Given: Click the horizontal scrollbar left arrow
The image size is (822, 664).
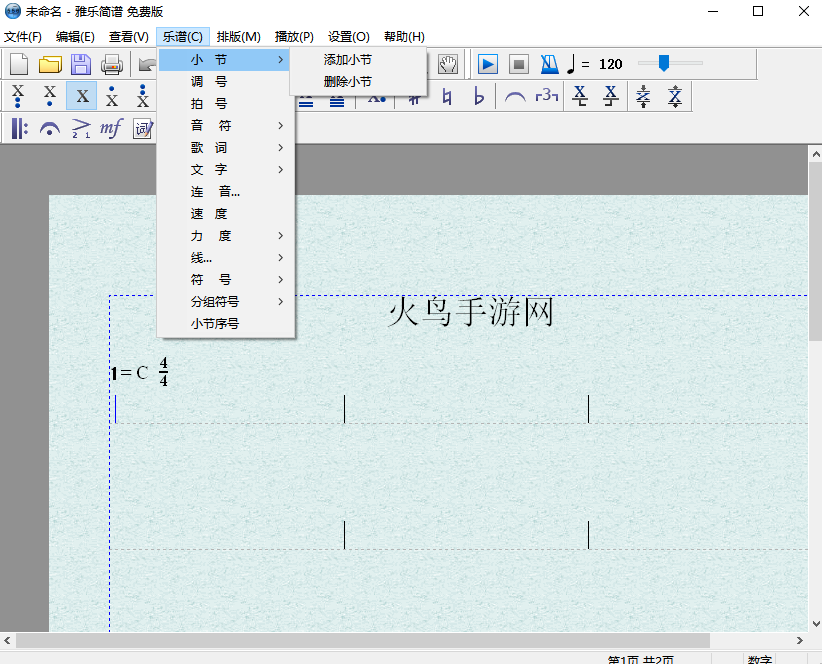Looking at the screenshot, I should (7, 640).
